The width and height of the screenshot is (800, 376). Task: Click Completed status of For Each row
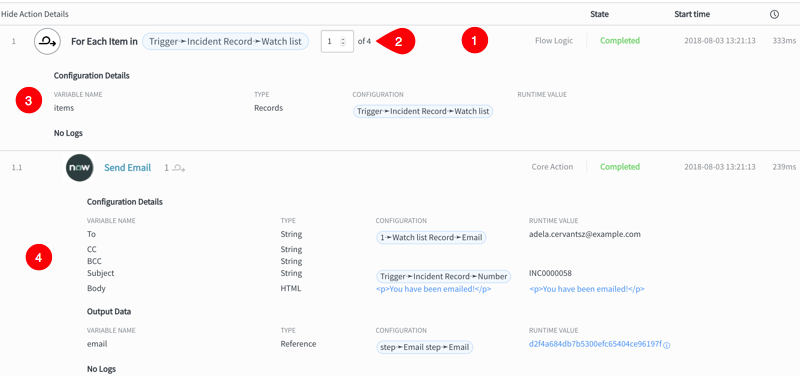click(x=620, y=41)
